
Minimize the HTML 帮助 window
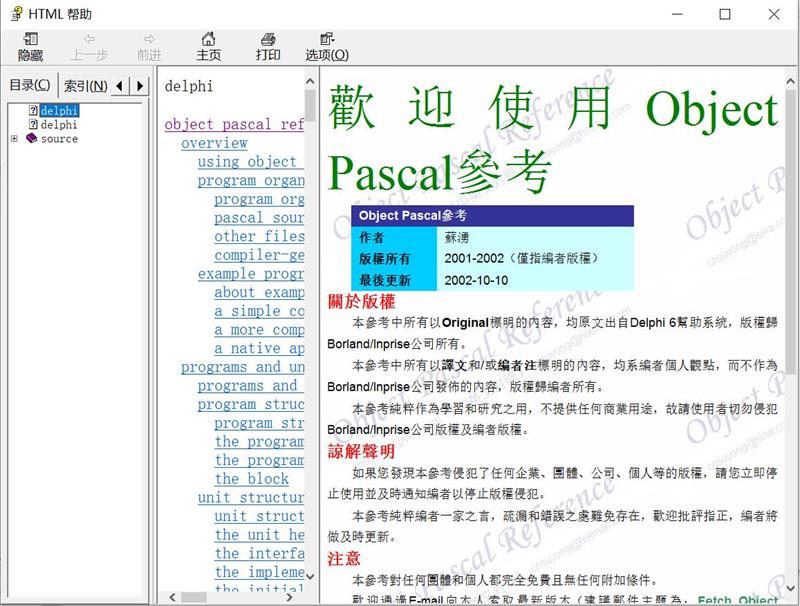[677, 14]
